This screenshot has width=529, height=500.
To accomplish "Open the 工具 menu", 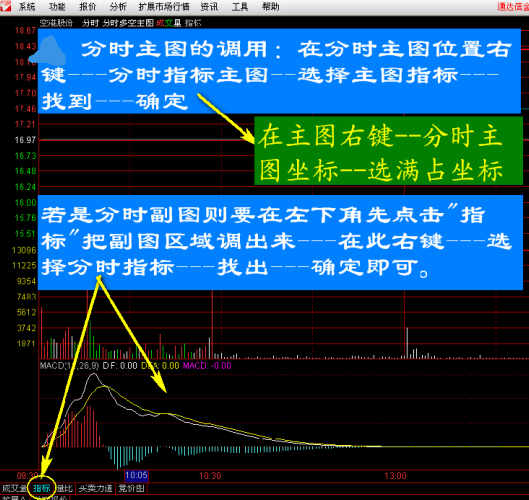I will (x=240, y=7).
